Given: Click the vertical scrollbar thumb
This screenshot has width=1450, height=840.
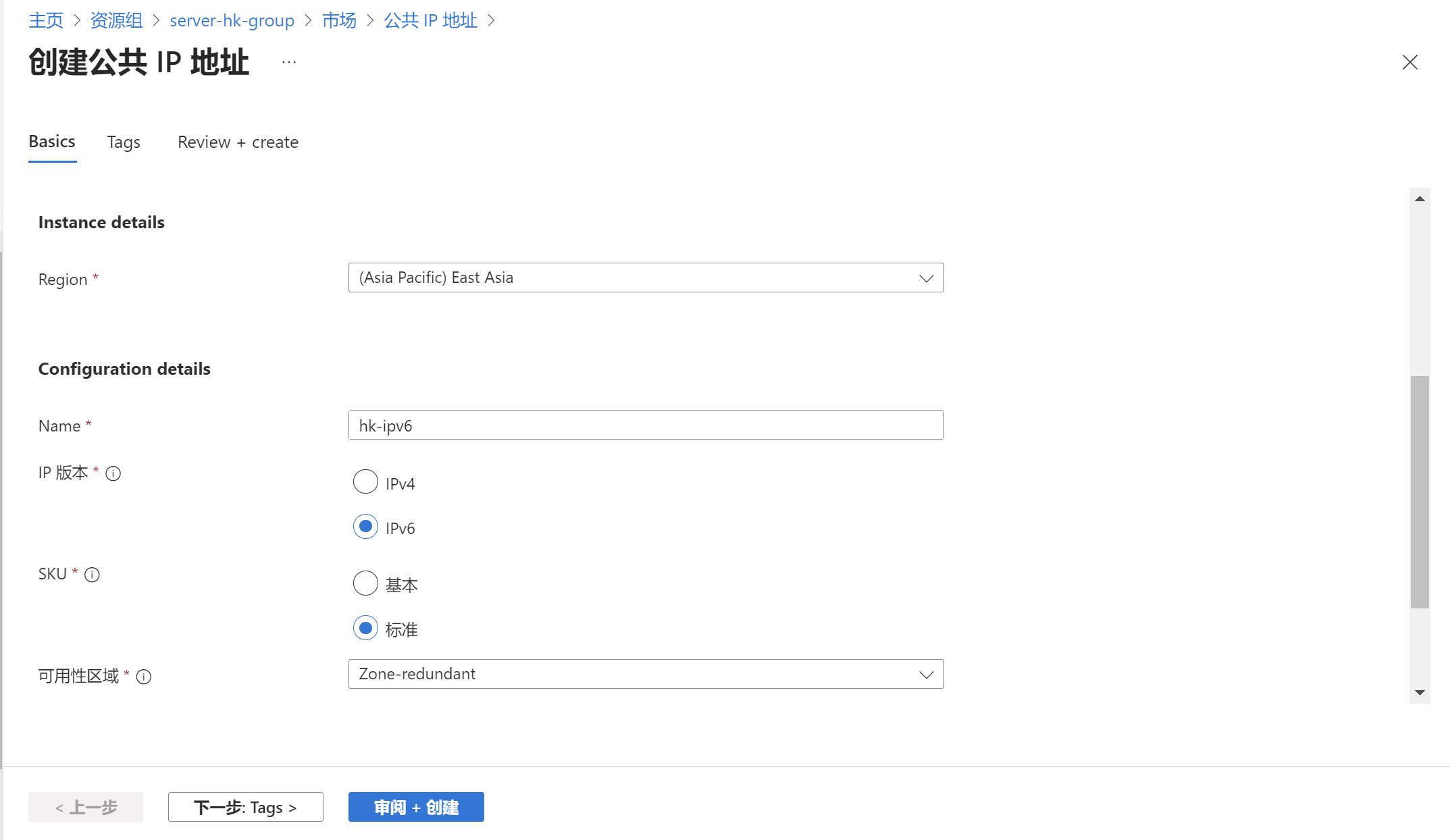Looking at the screenshot, I should pyautogui.click(x=1420, y=492).
